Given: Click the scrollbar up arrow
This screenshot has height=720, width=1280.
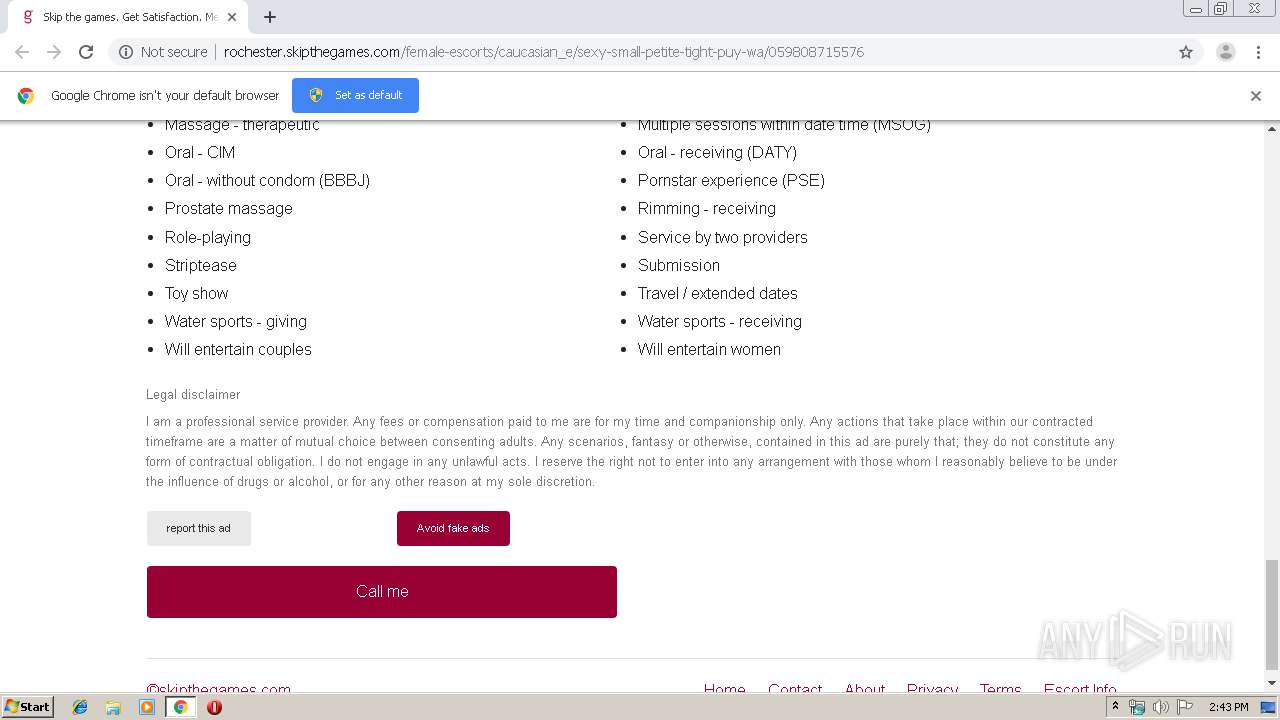Looking at the screenshot, I should tap(1272, 129).
